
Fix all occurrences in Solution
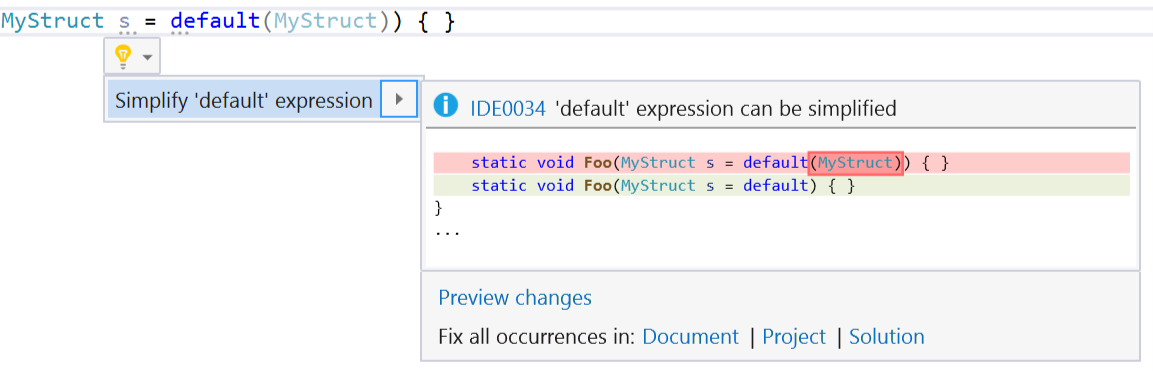point(887,336)
